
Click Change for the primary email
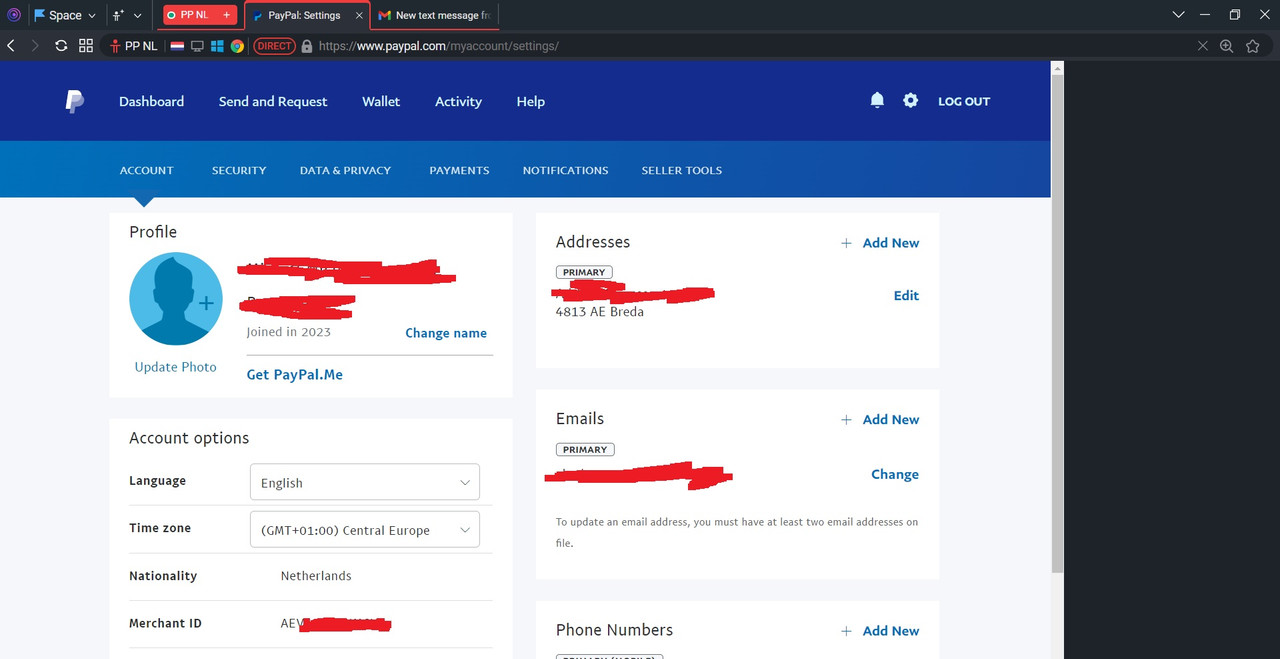[x=895, y=474]
